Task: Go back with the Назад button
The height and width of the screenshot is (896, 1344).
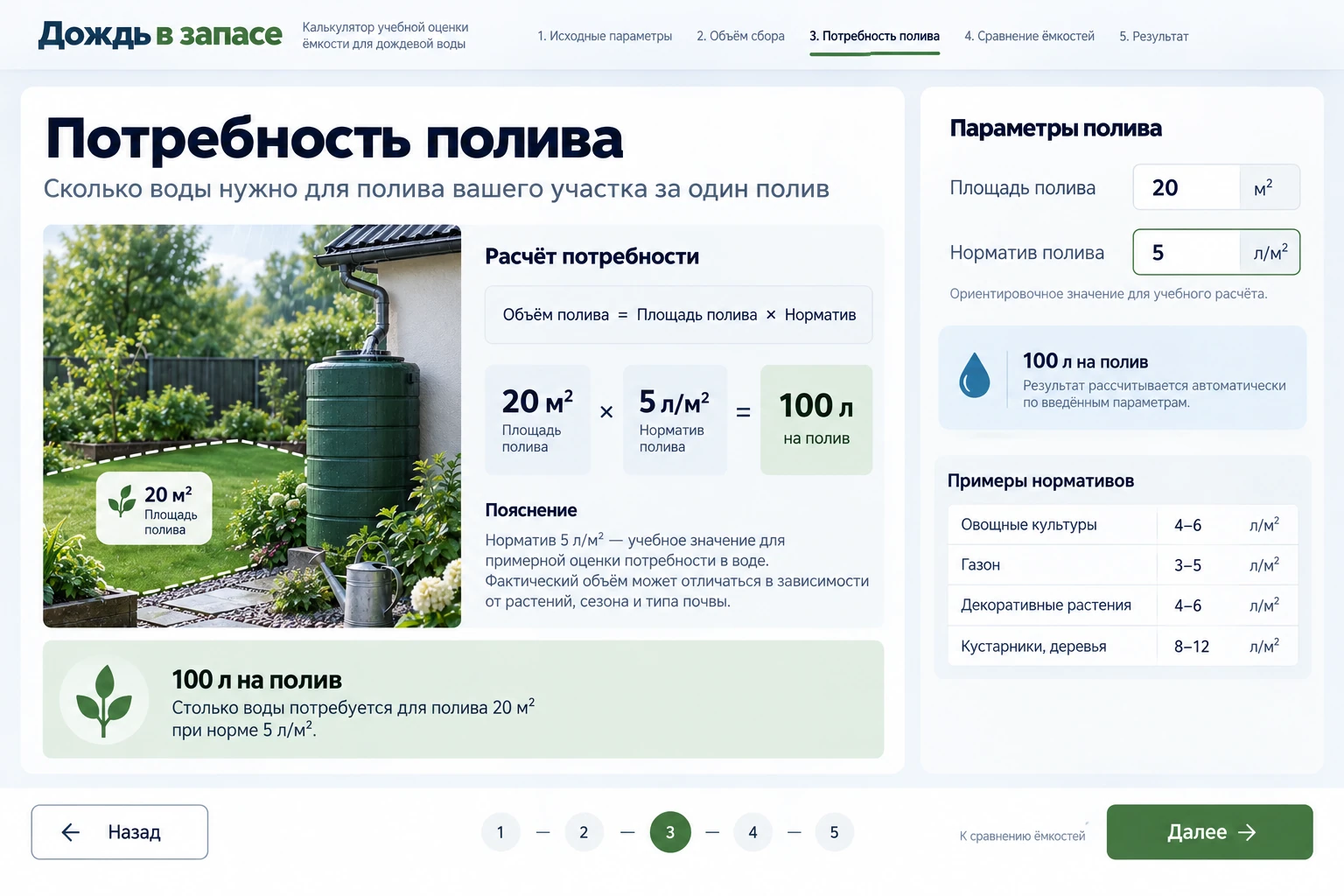Action: pos(120,832)
